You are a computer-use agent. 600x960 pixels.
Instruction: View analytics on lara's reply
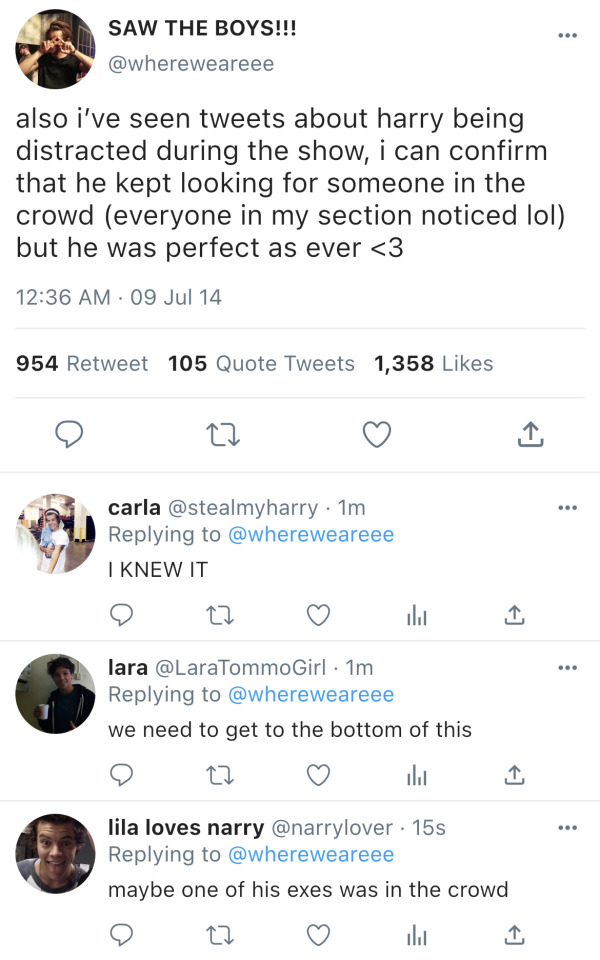(416, 775)
